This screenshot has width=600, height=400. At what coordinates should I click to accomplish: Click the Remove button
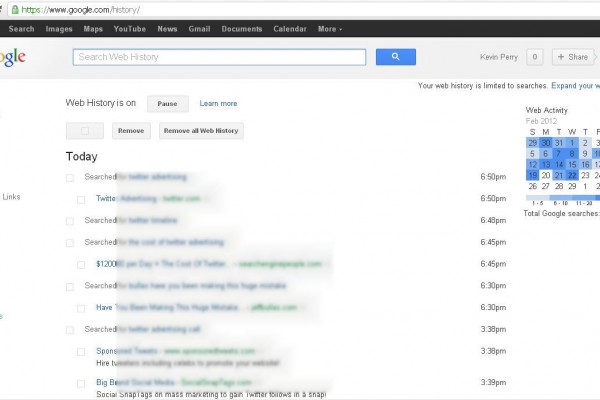pos(131,131)
